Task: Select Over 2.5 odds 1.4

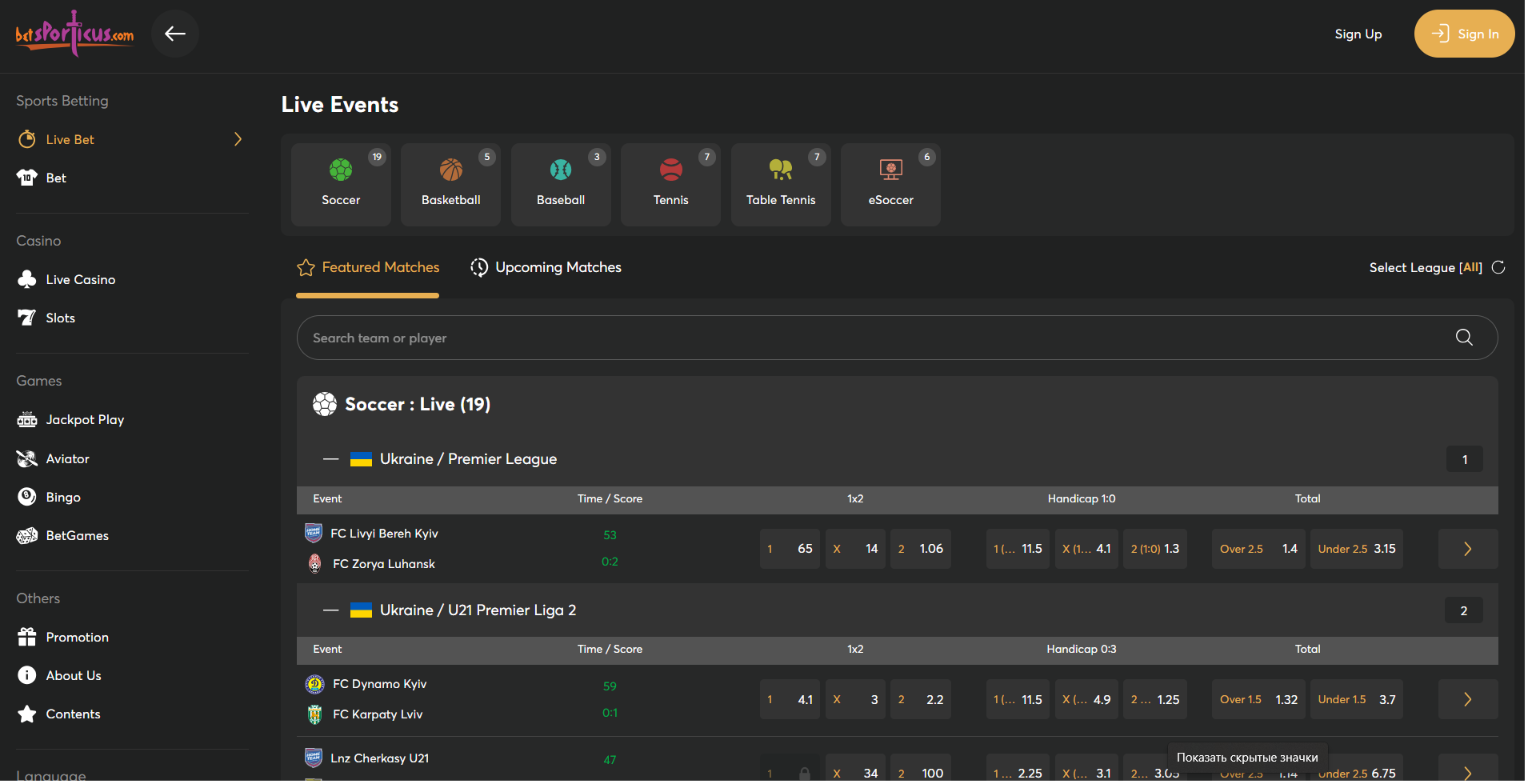Action: (1258, 549)
